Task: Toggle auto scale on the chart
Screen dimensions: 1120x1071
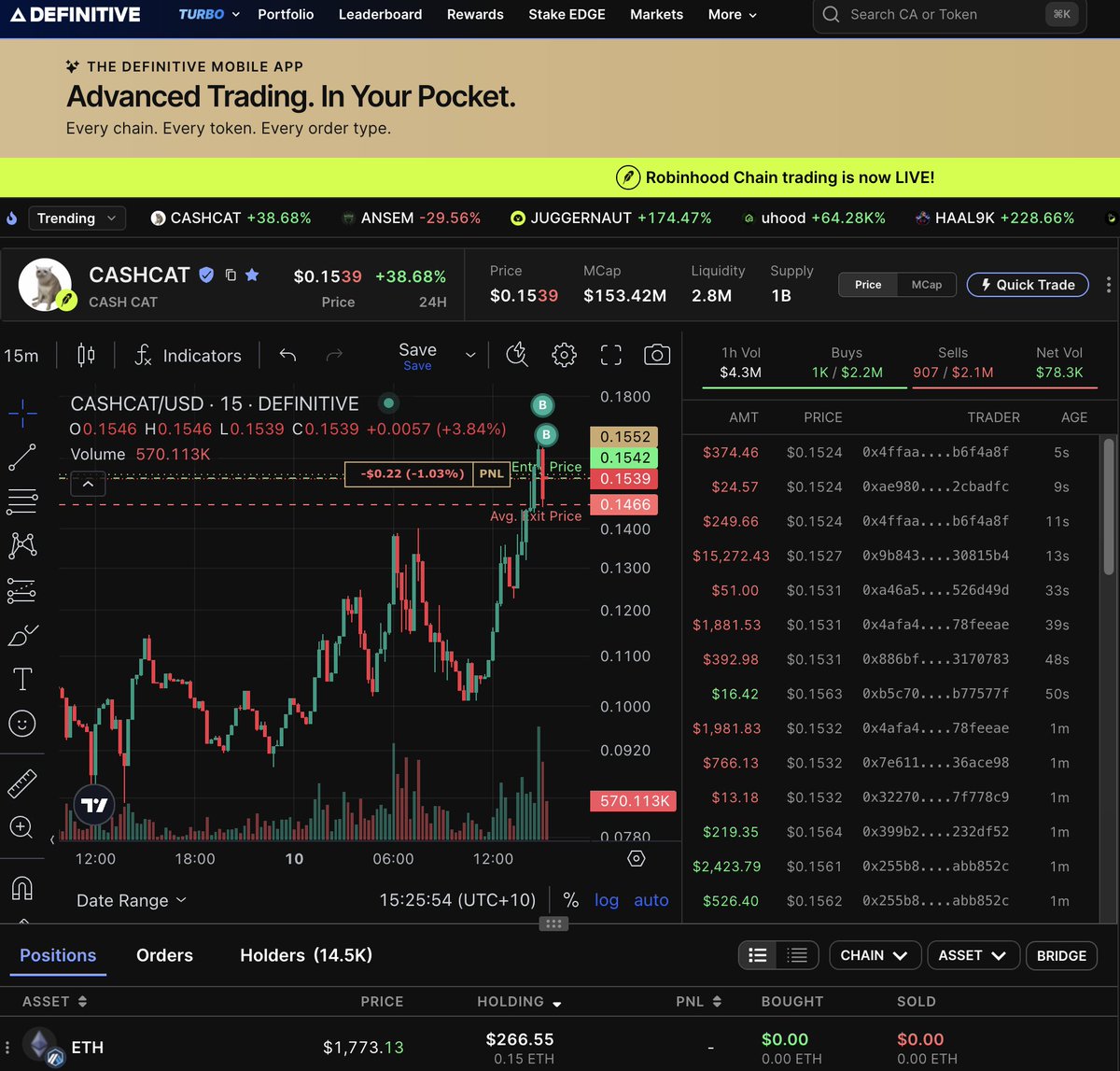Action: [651, 900]
